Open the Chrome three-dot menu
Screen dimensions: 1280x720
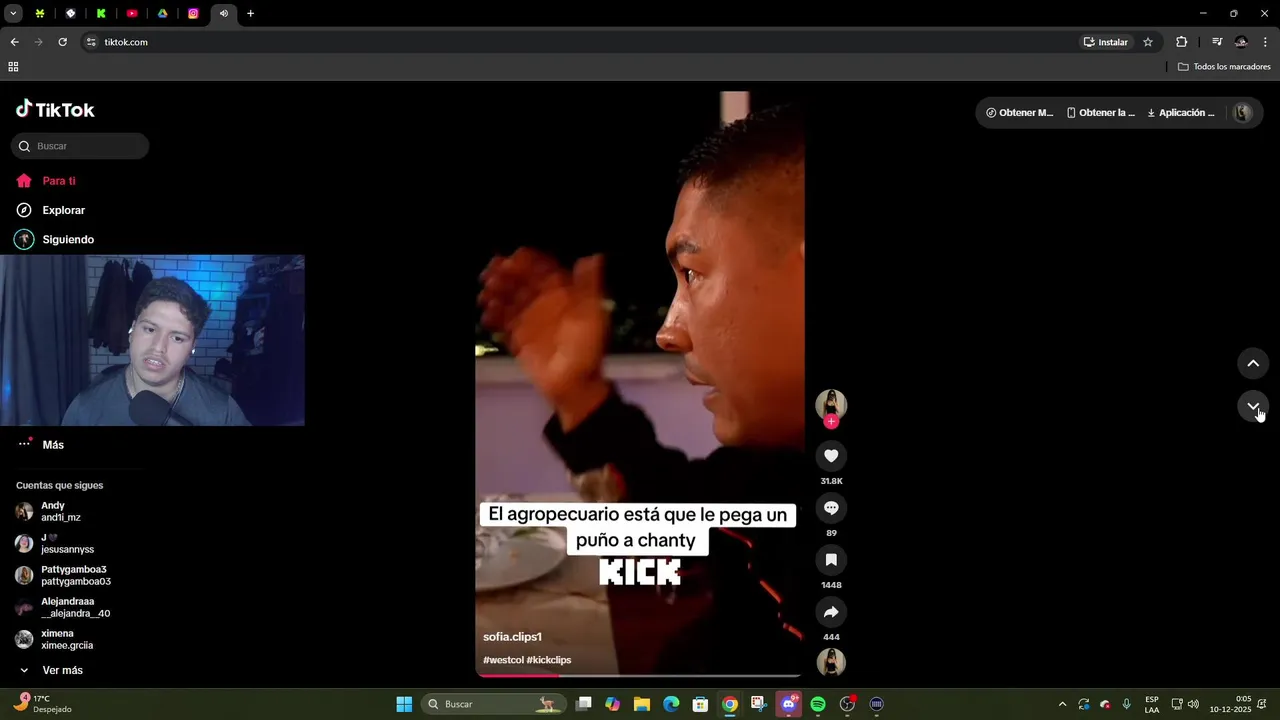click(x=1265, y=42)
